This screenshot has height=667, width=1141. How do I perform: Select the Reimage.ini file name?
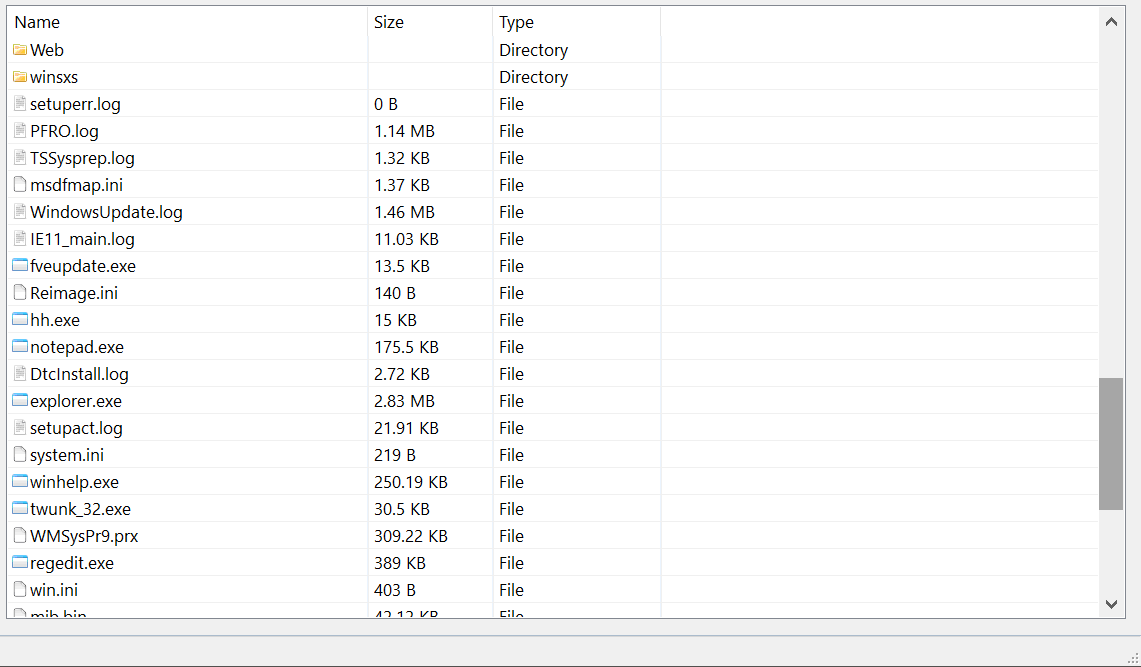(x=74, y=293)
